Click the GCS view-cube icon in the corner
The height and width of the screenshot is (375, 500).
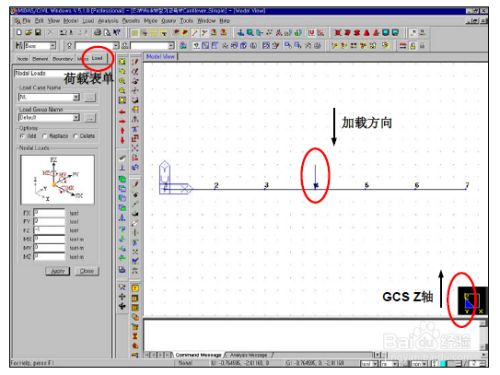click(x=472, y=301)
